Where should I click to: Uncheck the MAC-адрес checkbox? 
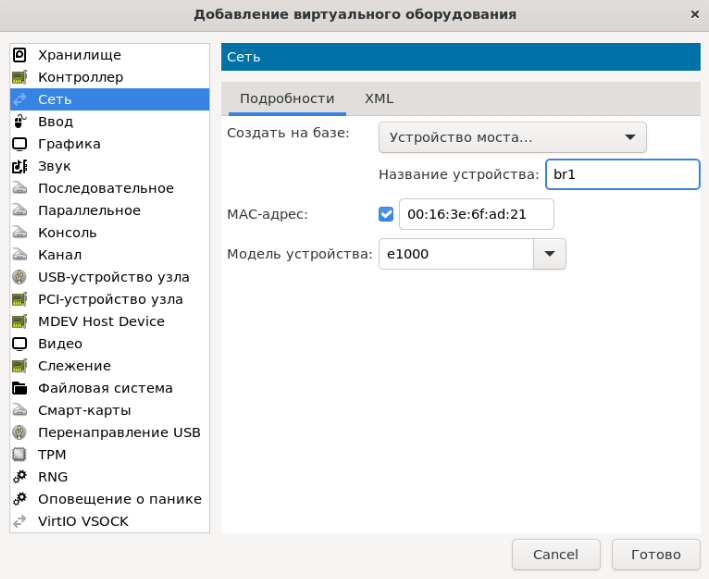(x=386, y=214)
